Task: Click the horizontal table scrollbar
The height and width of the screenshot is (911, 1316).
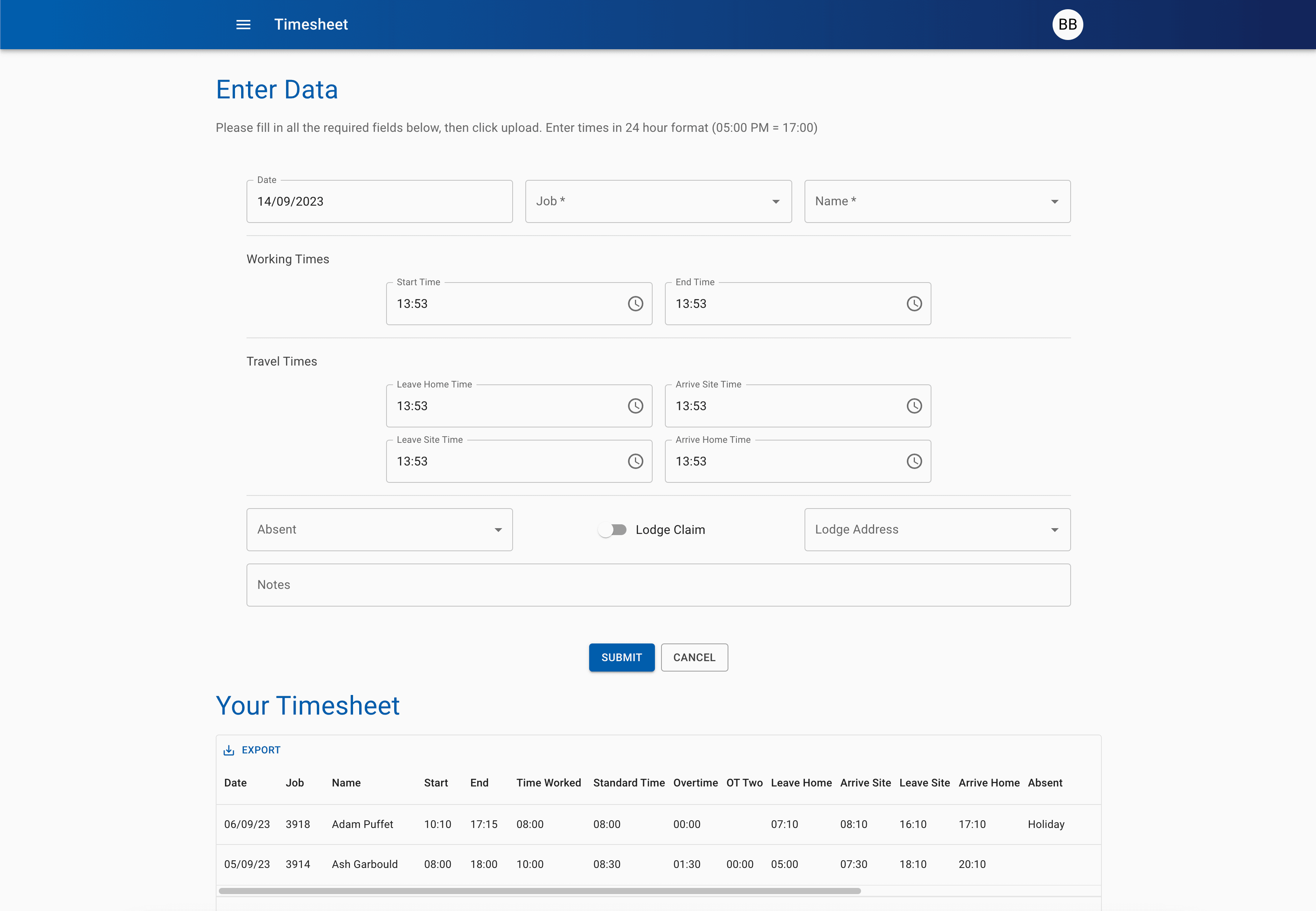Action: coord(539,891)
